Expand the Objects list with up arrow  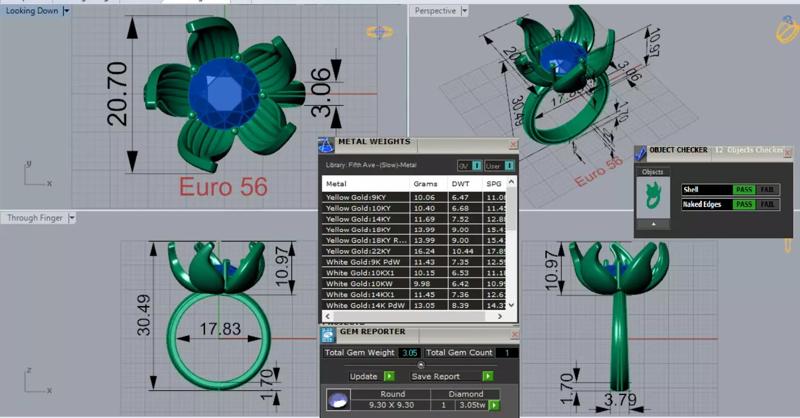tap(653, 224)
